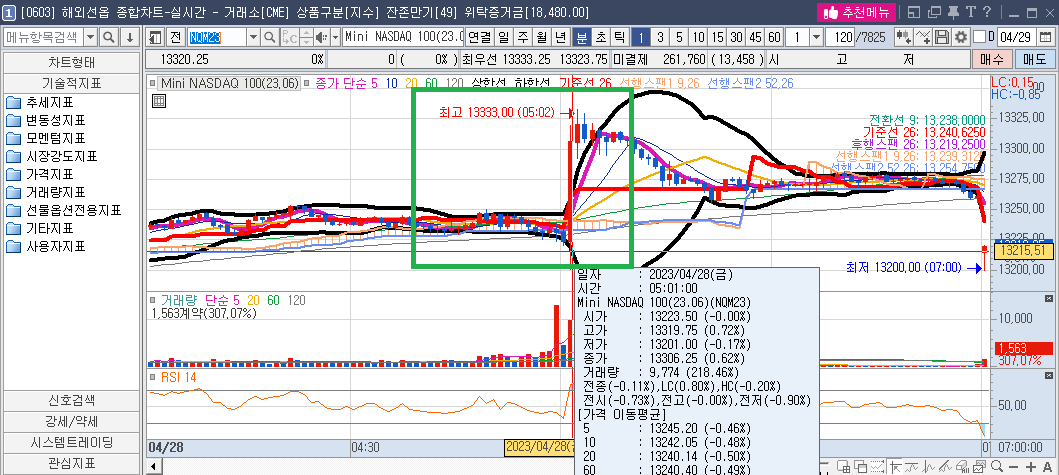The width and height of the screenshot is (1059, 475).
Task: Open the interval value dropdown showing 1
Action: 816,36
